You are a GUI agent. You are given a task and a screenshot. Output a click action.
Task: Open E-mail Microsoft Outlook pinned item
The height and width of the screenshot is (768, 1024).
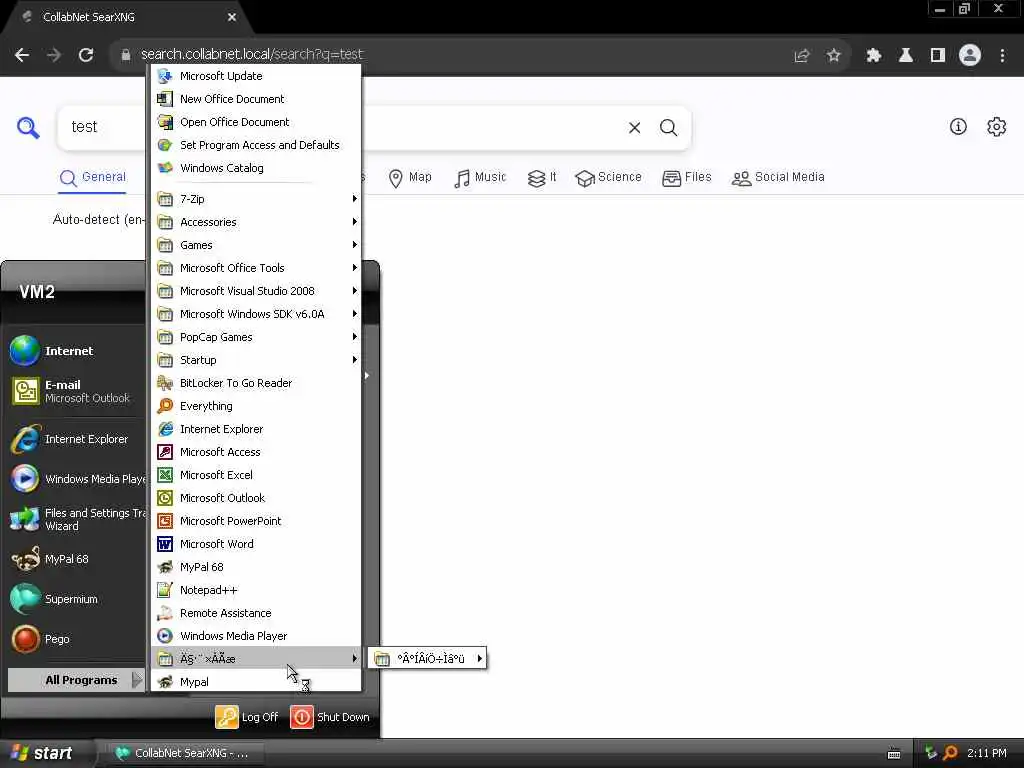click(x=76, y=391)
